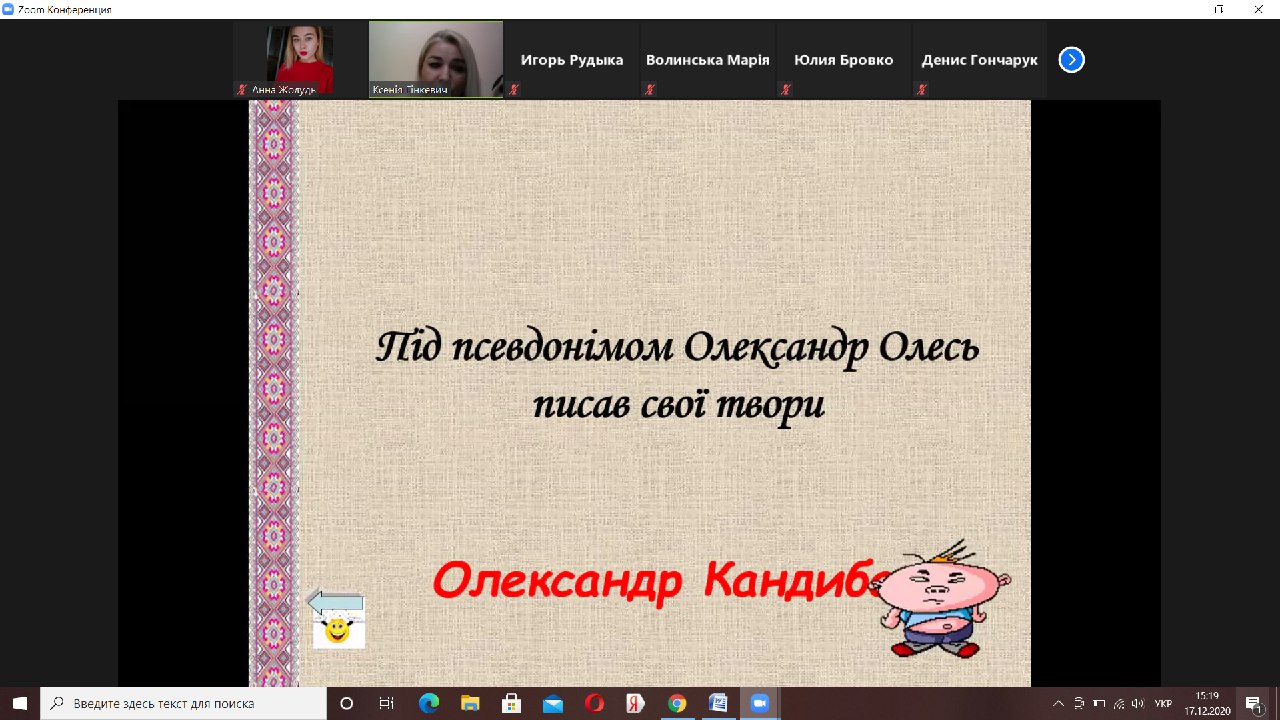Open Yandex browser from the taskbar

tap(635, 703)
